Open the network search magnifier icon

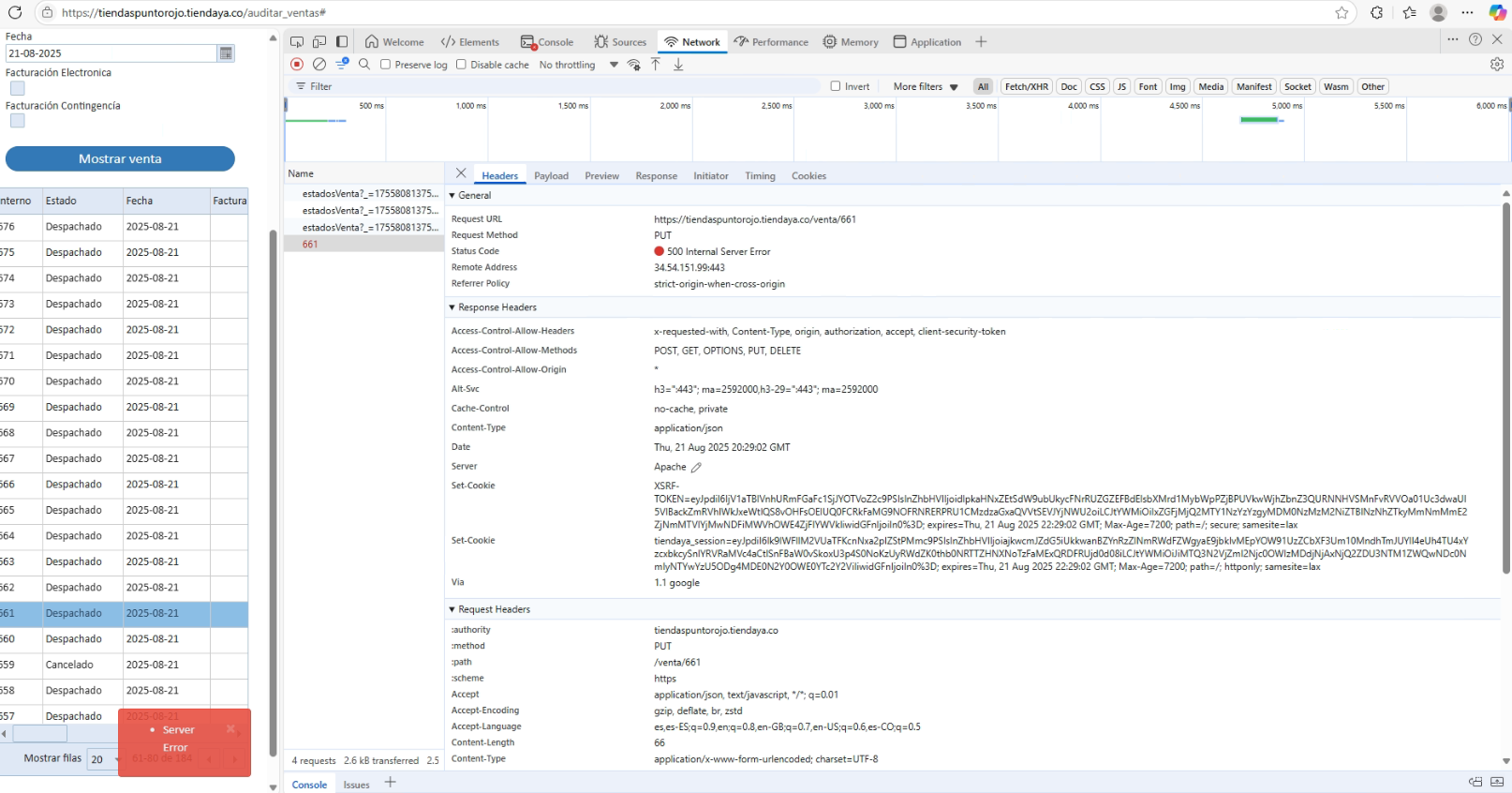coord(364,65)
